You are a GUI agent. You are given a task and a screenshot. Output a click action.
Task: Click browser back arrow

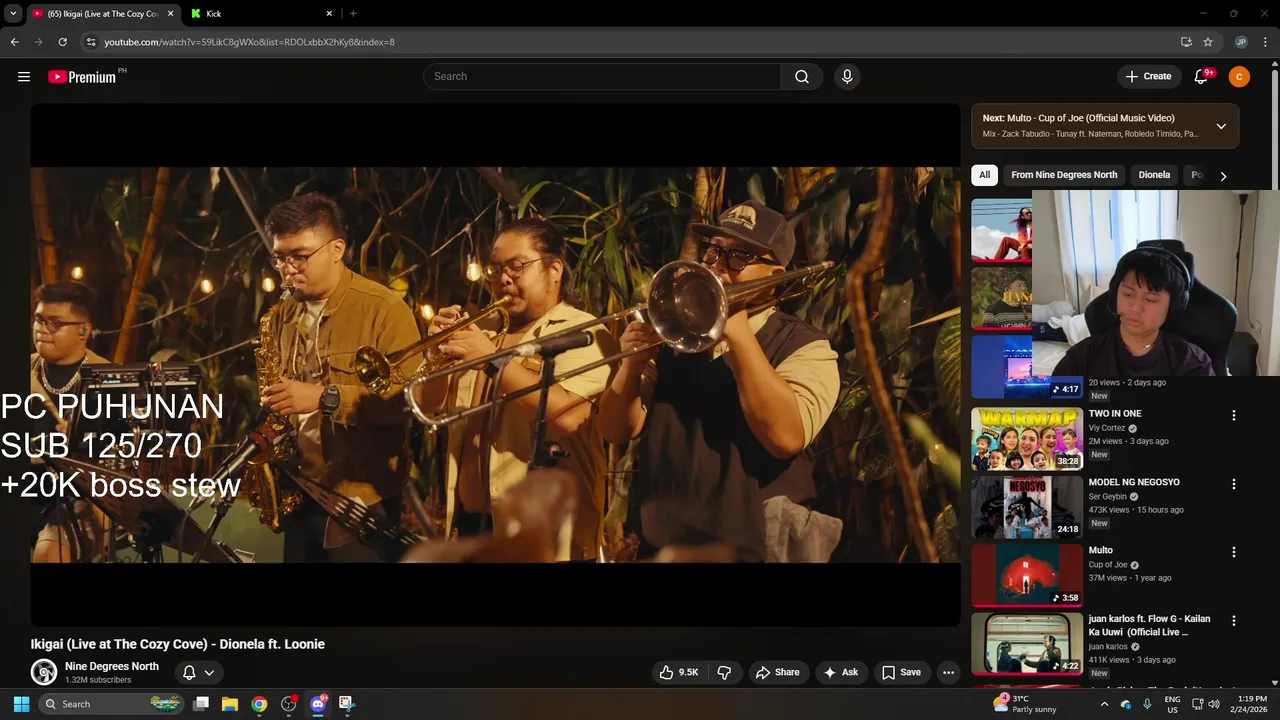(14, 42)
